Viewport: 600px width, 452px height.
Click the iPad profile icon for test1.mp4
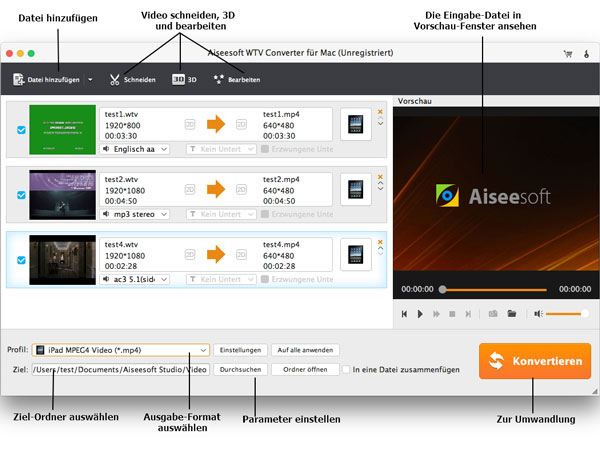(x=355, y=124)
